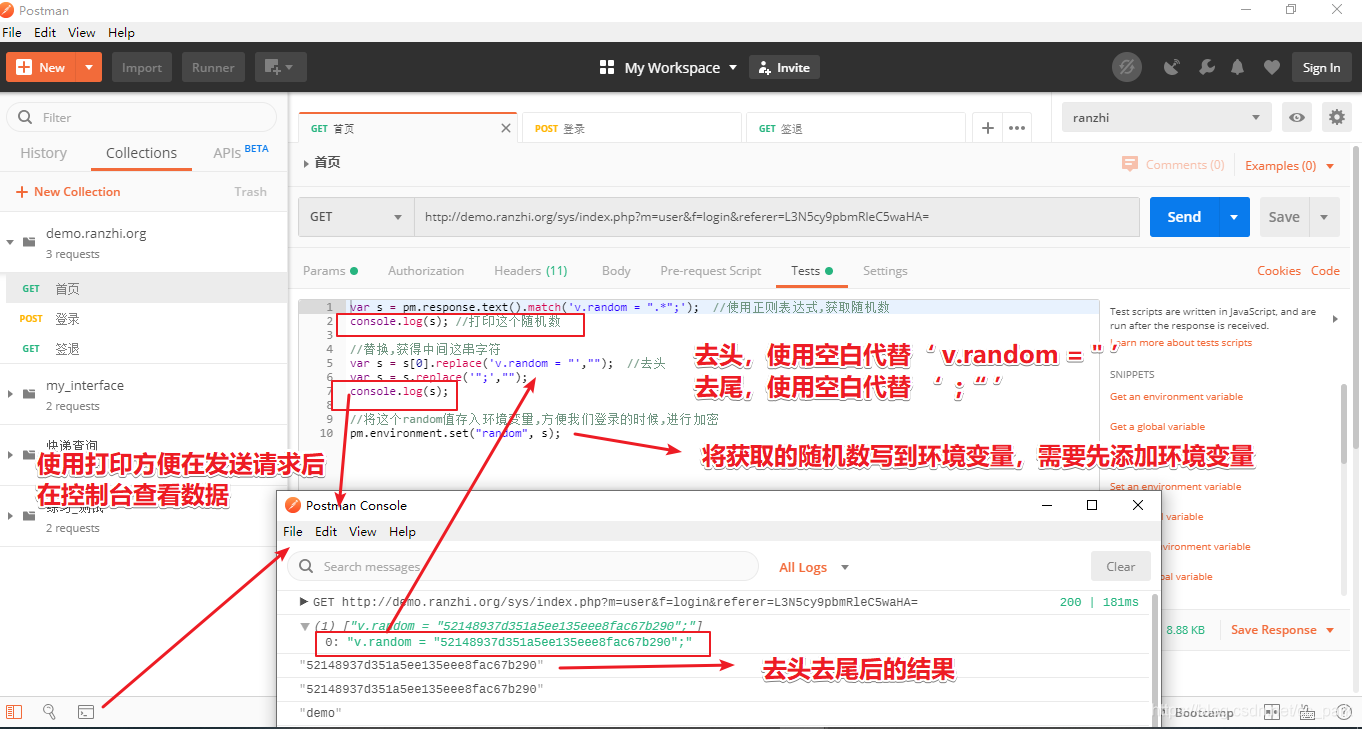Image resolution: width=1362 pixels, height=729 pixels.
Task: Click the Runner button
Action: click(213, 67)
